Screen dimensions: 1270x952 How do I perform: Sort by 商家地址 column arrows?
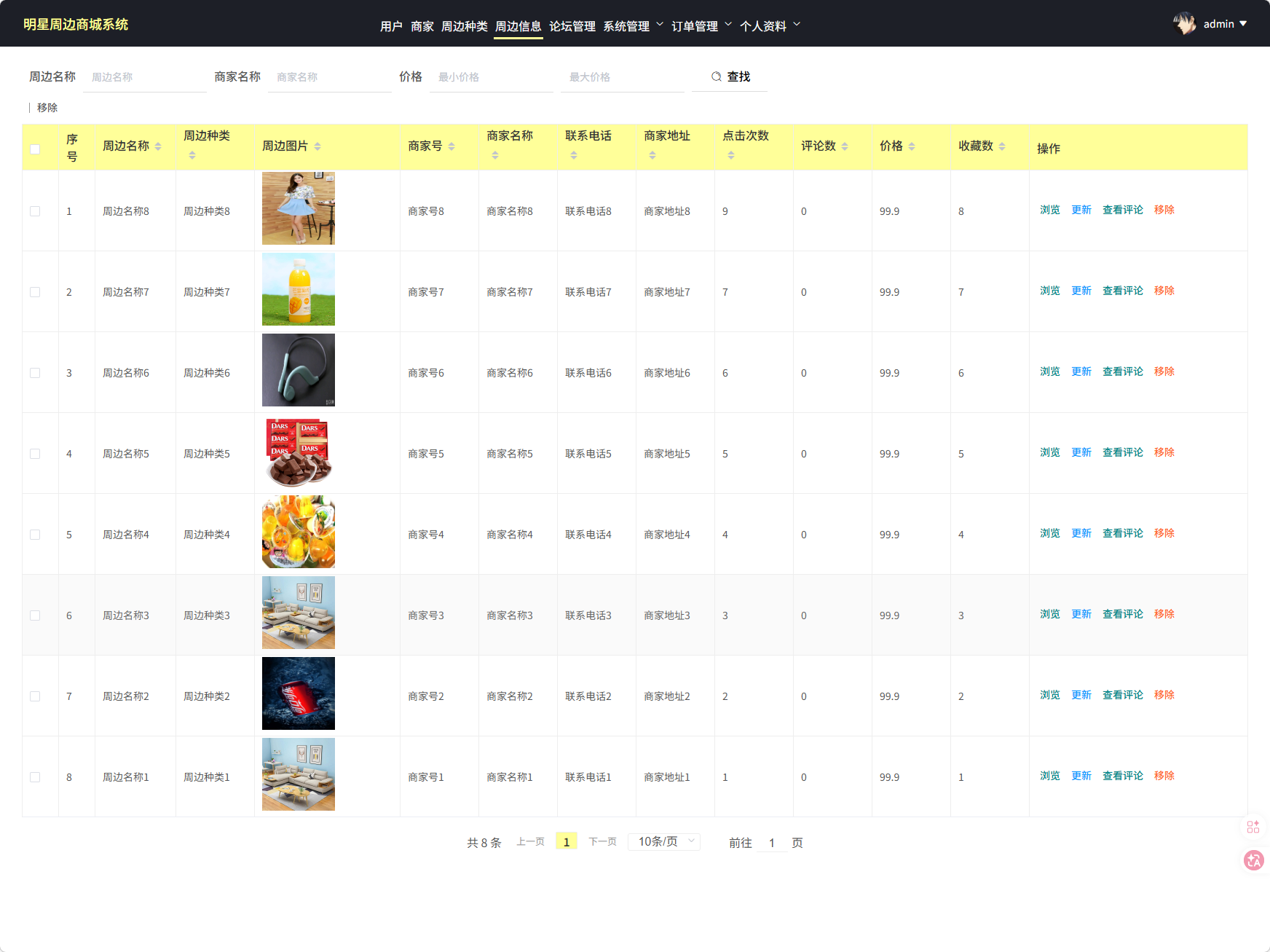[652, 155]
